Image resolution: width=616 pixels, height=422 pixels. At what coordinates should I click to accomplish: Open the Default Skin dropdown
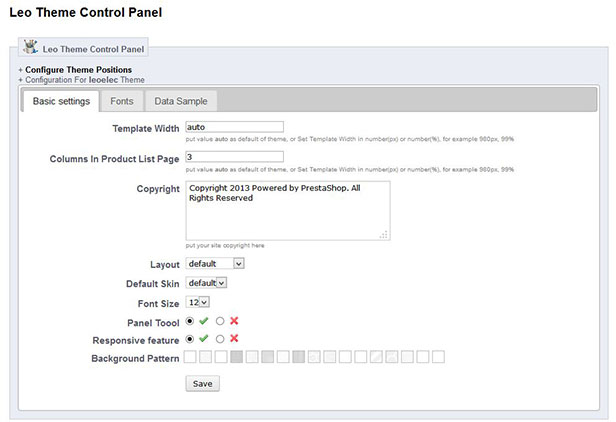click(206, 283)
